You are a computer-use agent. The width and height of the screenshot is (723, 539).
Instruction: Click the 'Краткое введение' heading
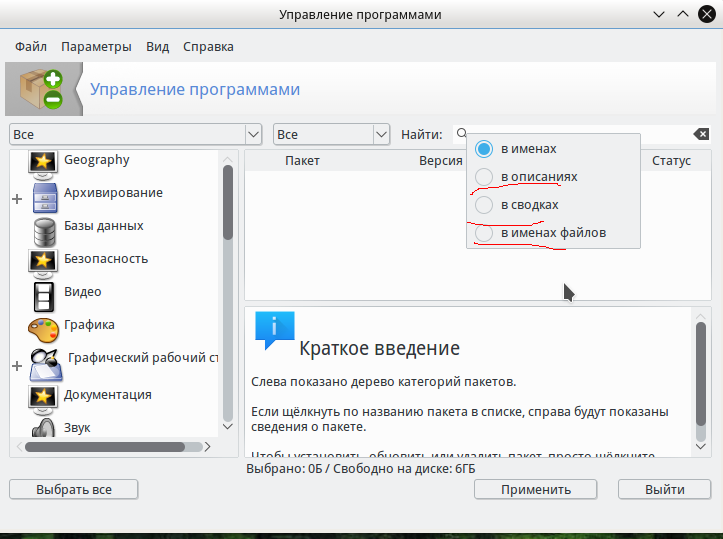tap(379, 348)
